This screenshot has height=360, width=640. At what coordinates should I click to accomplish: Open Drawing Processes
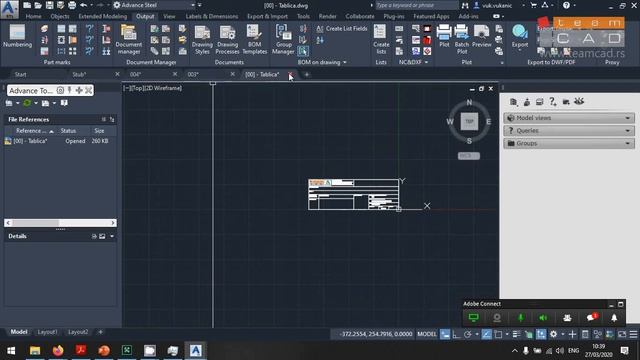227,40
